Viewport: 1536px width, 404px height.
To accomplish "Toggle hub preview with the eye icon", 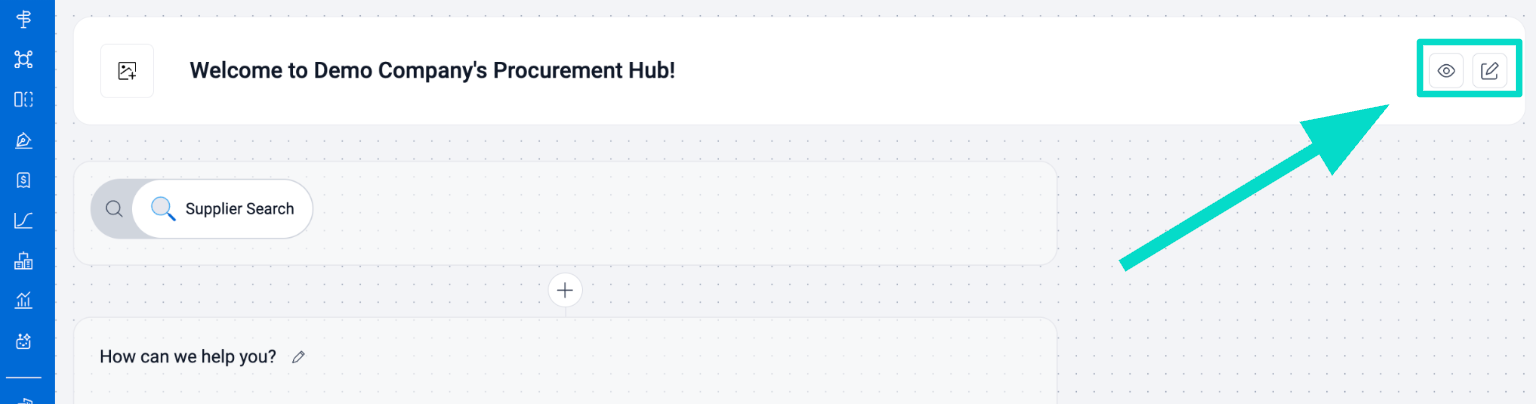I will coord(1445,70).
